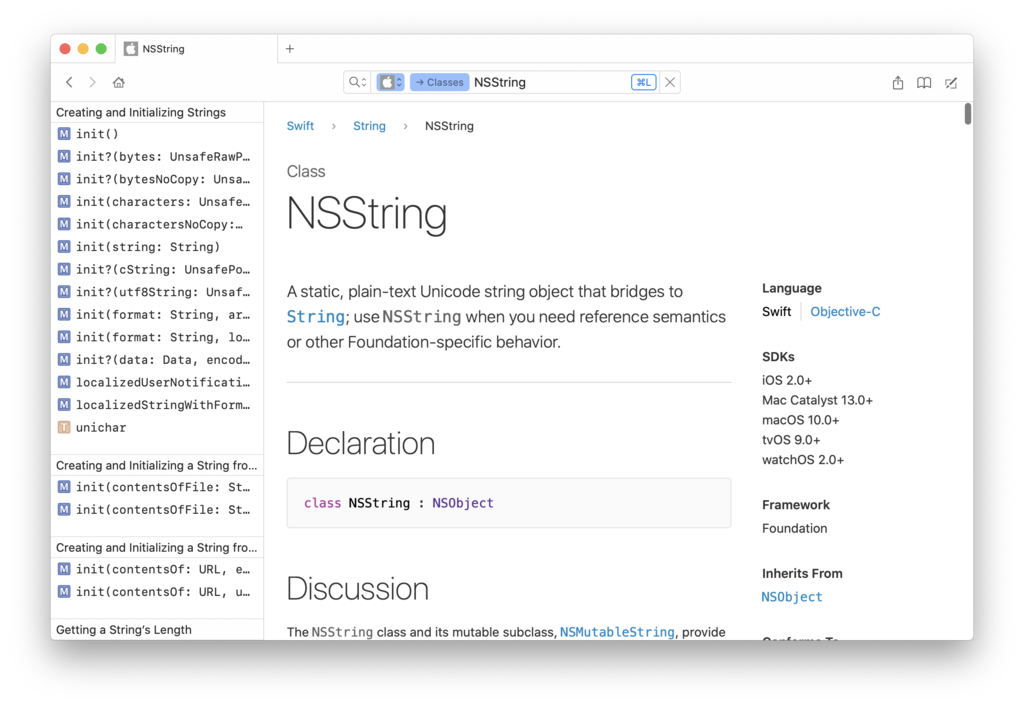The height and width of the screenshot is (707, 1024).
Task: Select init(format: String, ar… entry
Action: pos(157,314)
